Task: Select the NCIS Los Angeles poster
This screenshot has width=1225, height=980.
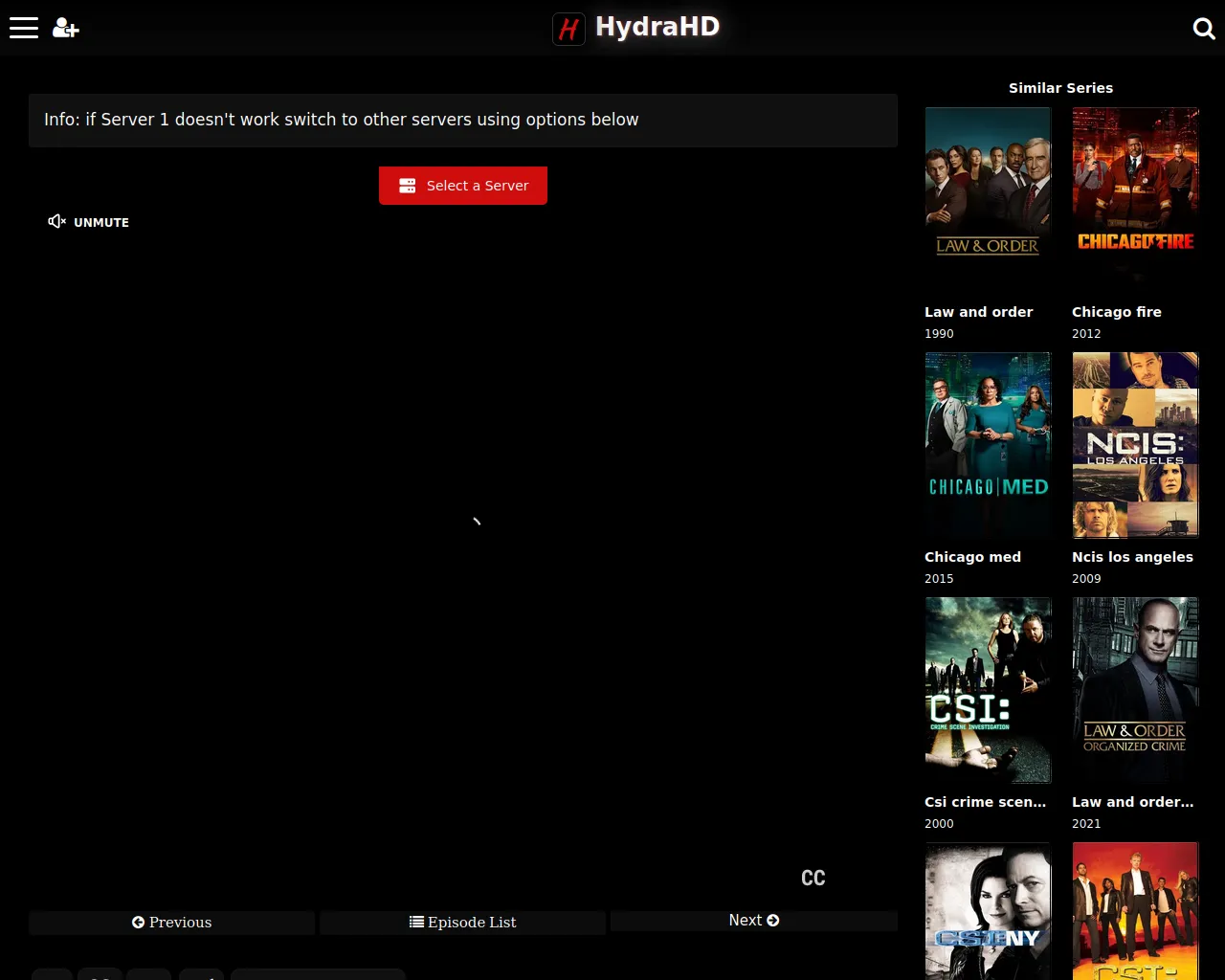Action: click(1135, 445)
